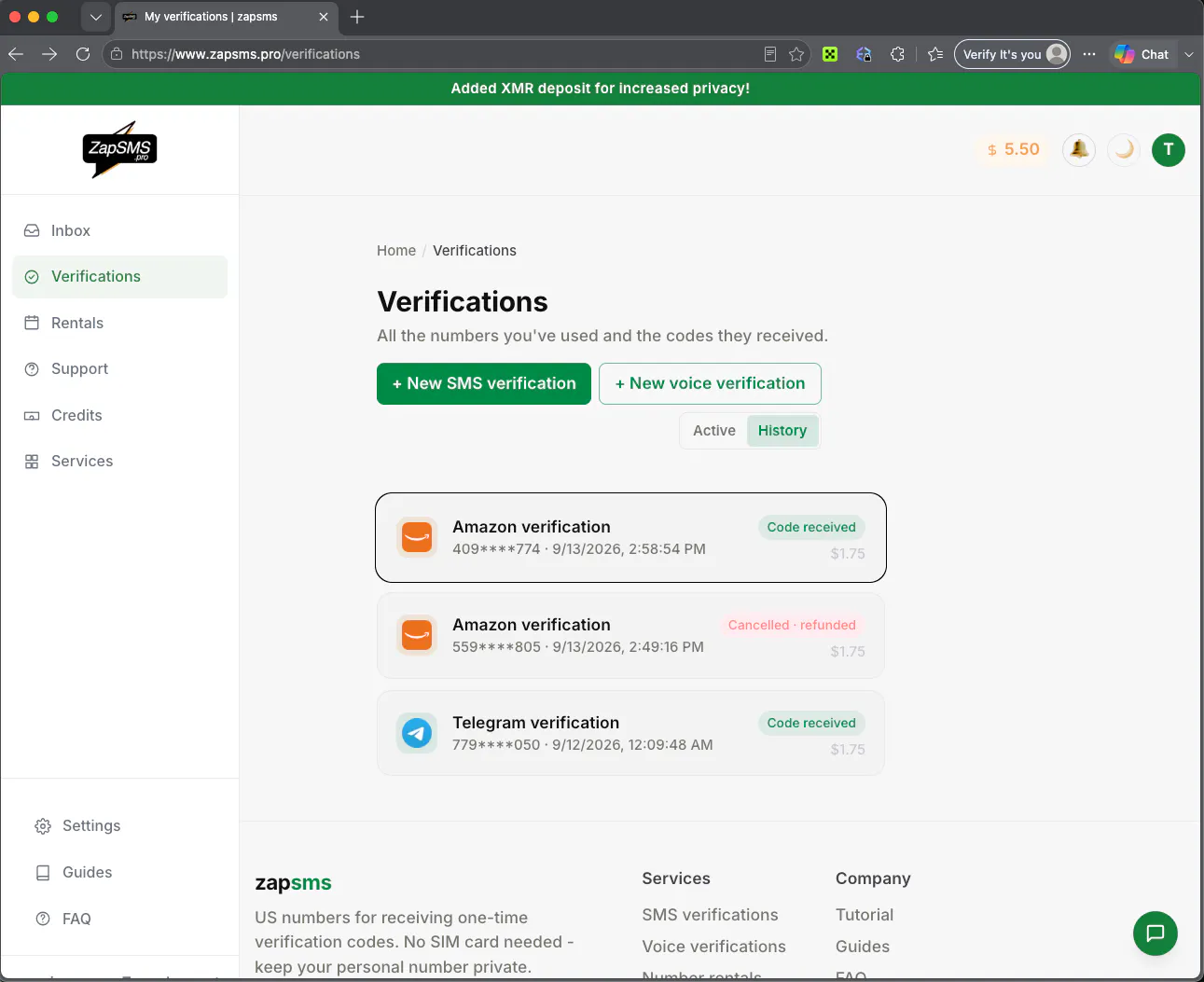Click the site info lock icon
Image resolution: width=1204 pixels, height=982 pixels.
[117, 54]
